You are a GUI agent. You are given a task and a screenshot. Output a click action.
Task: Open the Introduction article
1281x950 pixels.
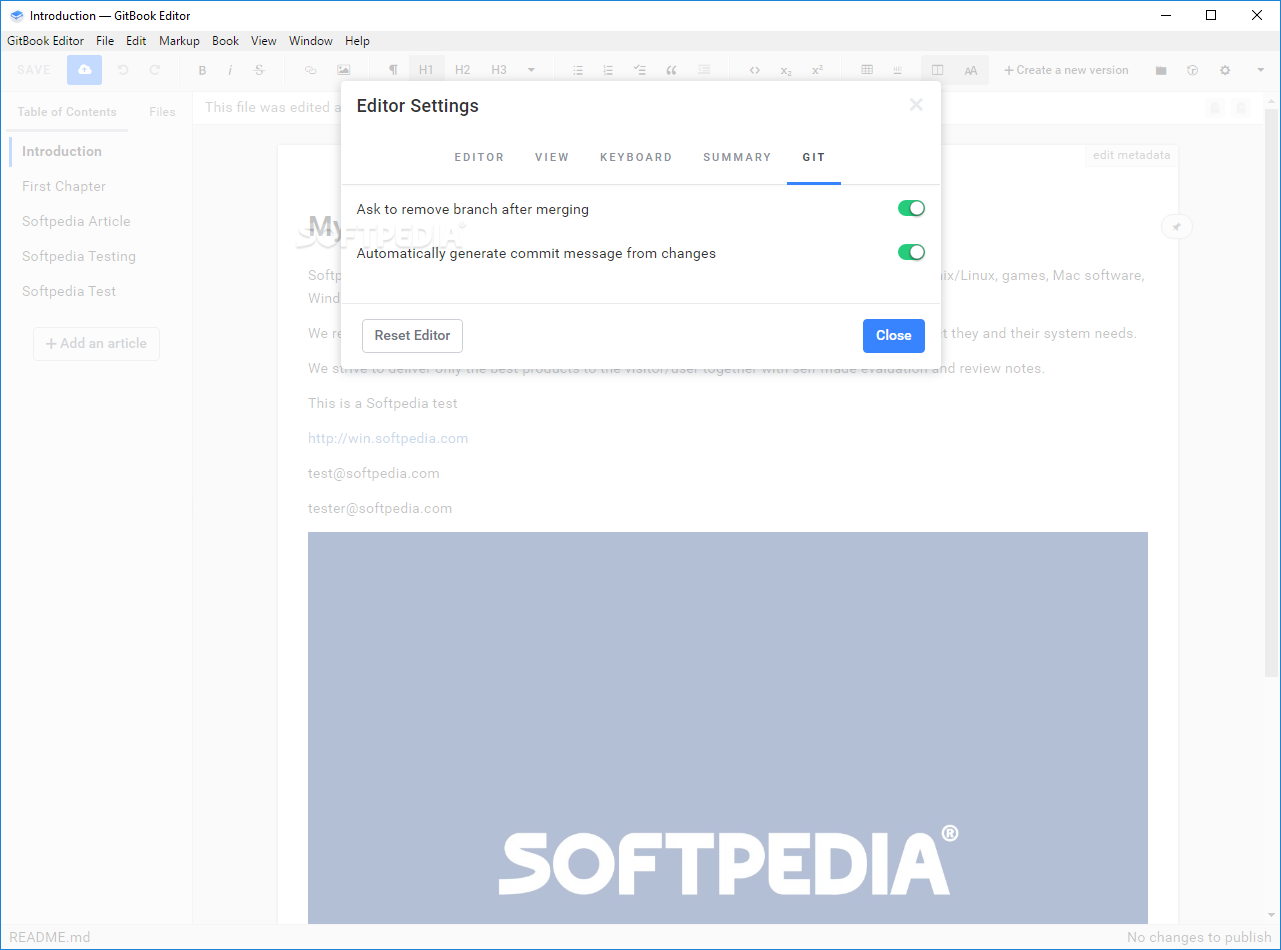click(62, 151)
